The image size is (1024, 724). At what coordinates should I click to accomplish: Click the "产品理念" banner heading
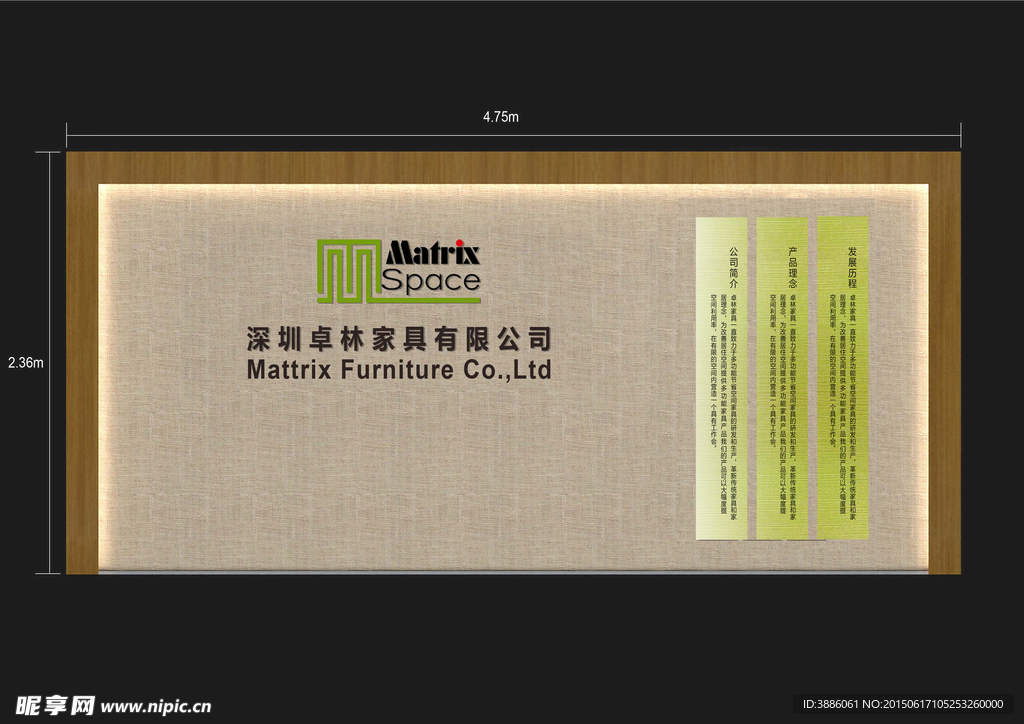pos(793,268)
